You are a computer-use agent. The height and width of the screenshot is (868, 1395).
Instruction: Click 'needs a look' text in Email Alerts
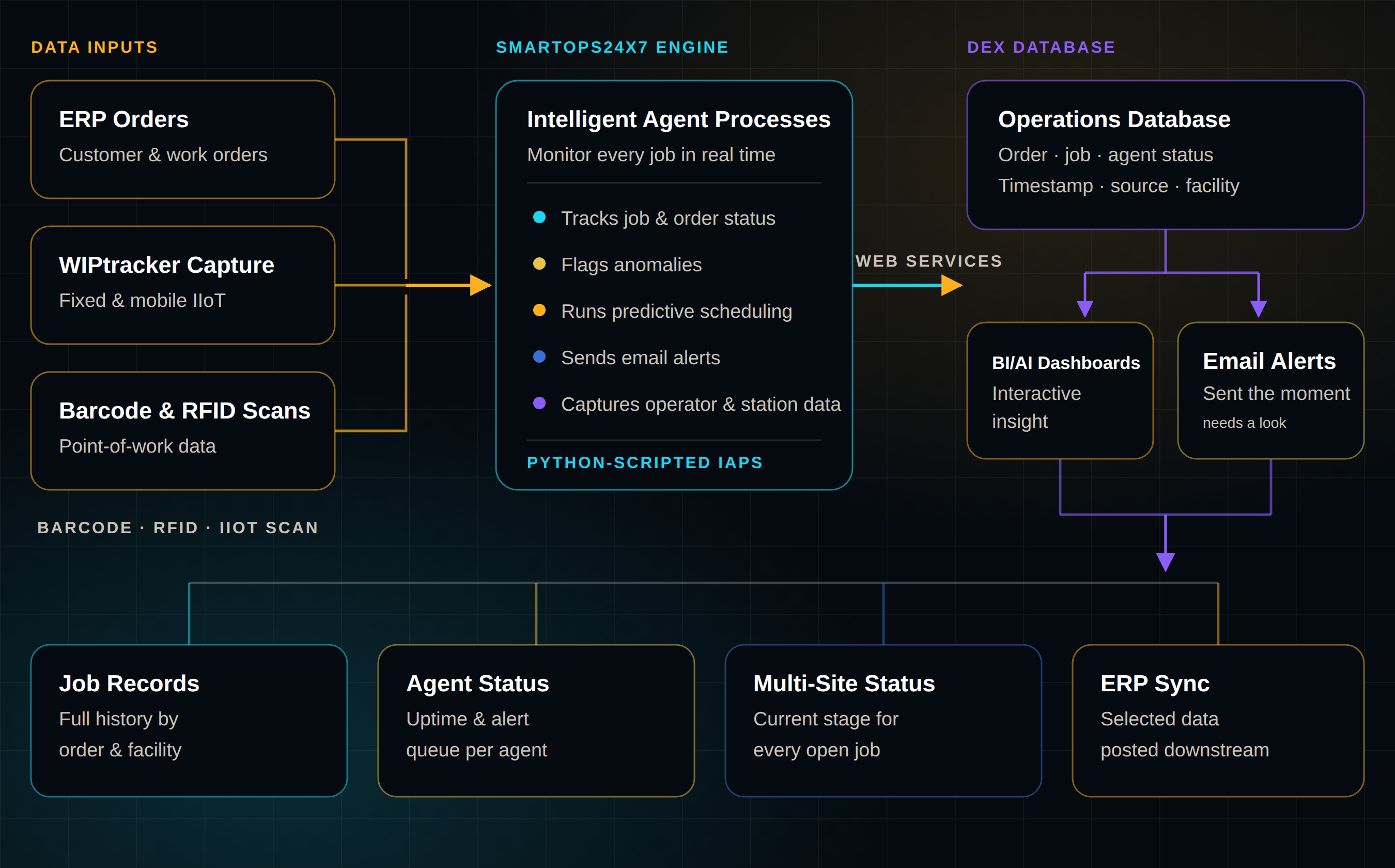coord(1244,423)
